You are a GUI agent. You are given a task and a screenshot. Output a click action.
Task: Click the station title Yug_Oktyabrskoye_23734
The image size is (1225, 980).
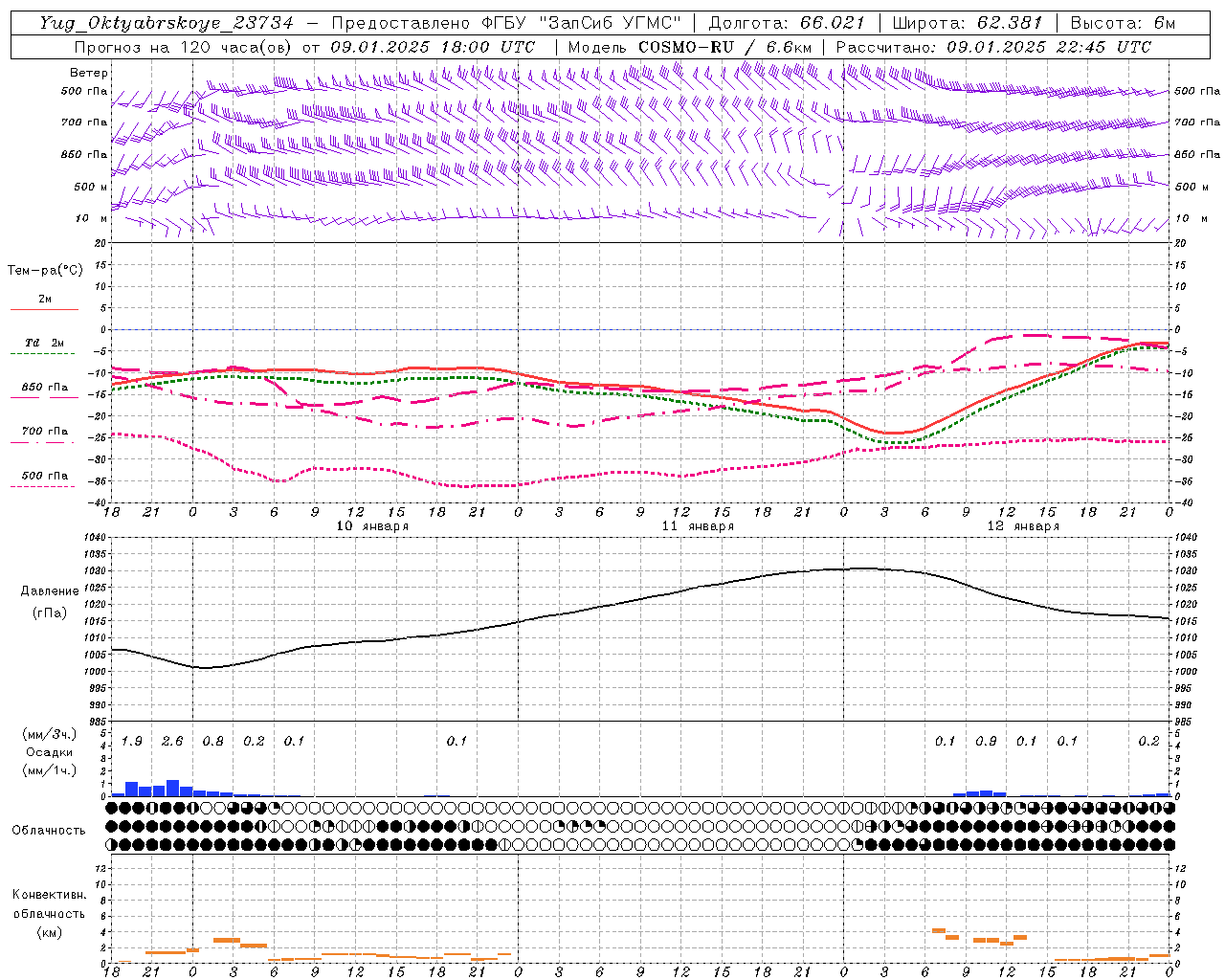[x=167, y=23]
